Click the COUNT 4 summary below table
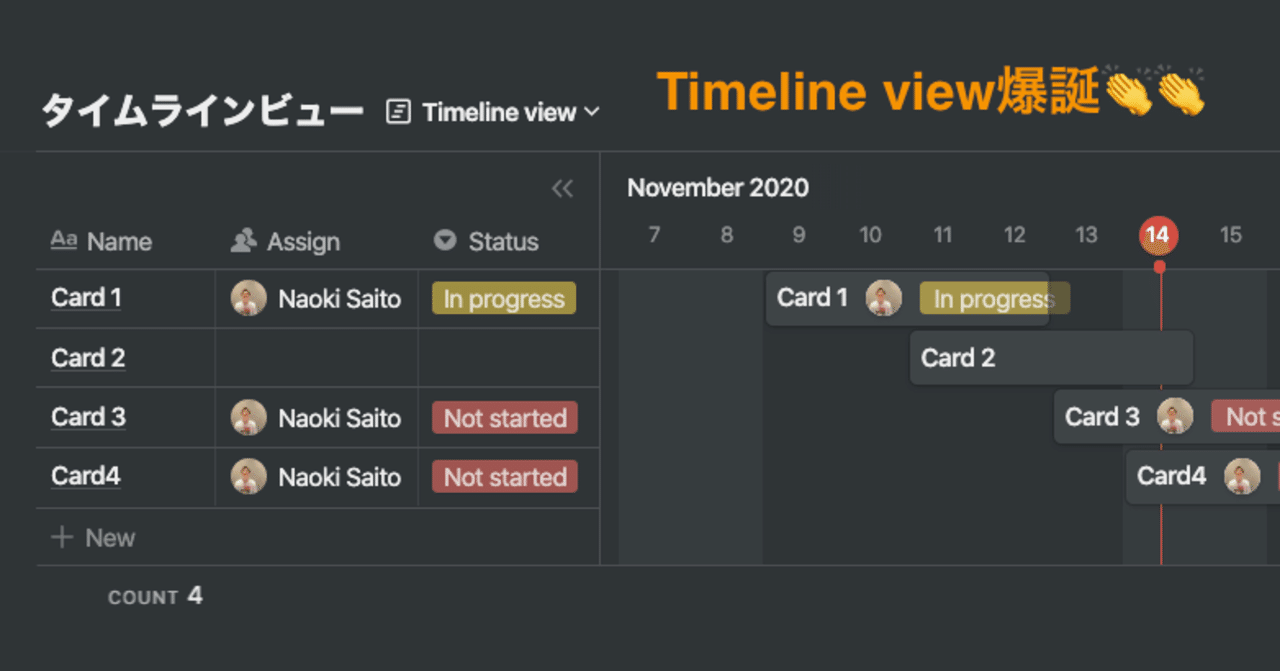The width and height of the screenshot is (1280, 671). 155,597
